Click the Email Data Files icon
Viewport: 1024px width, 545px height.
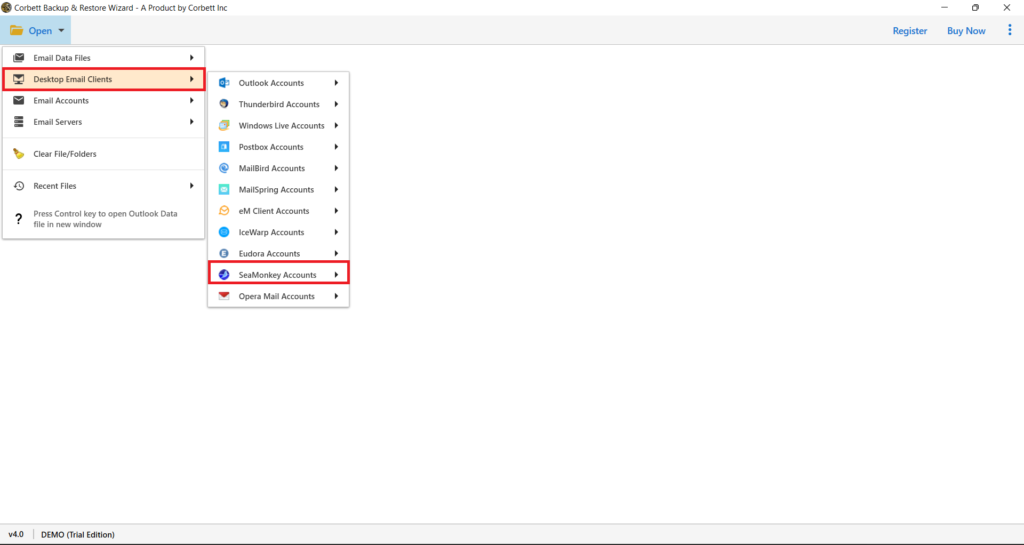click(19, 57)
